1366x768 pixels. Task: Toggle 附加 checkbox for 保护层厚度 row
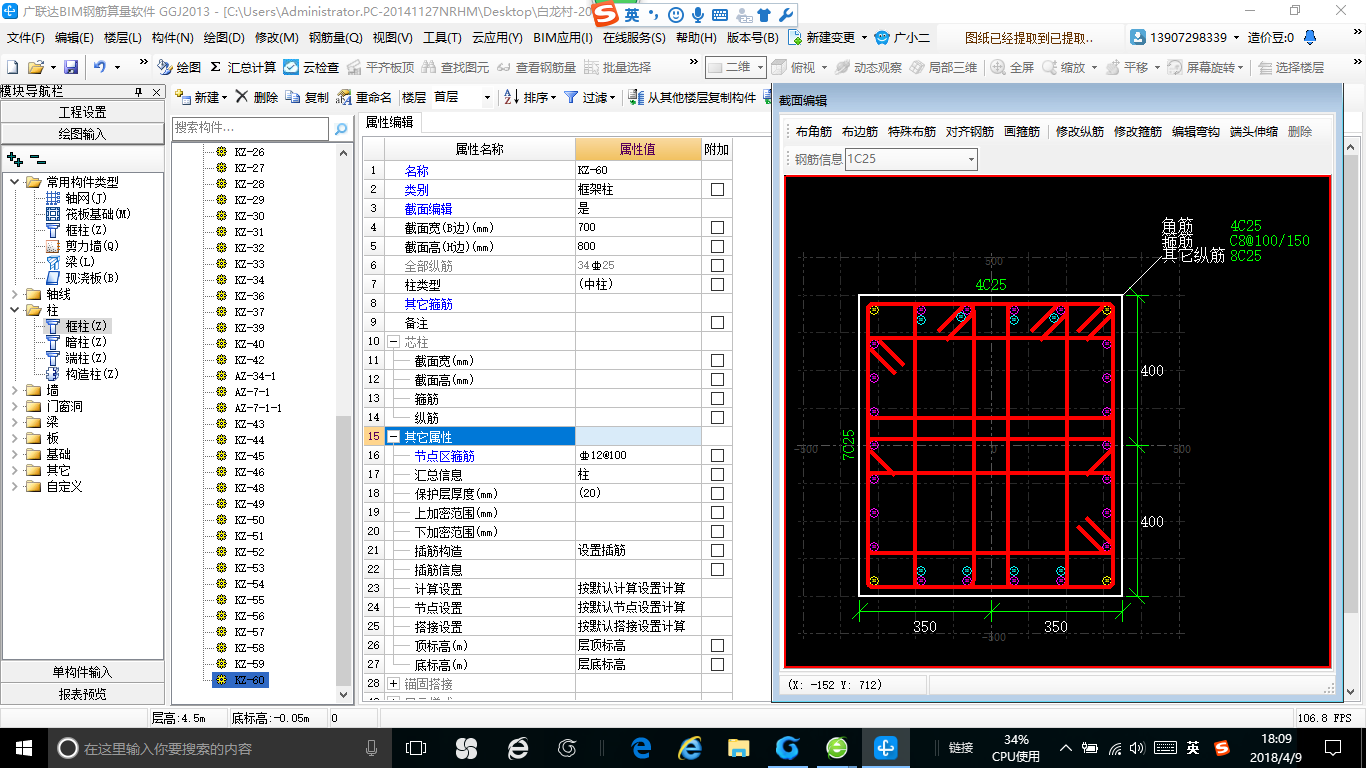pos(717,494)
